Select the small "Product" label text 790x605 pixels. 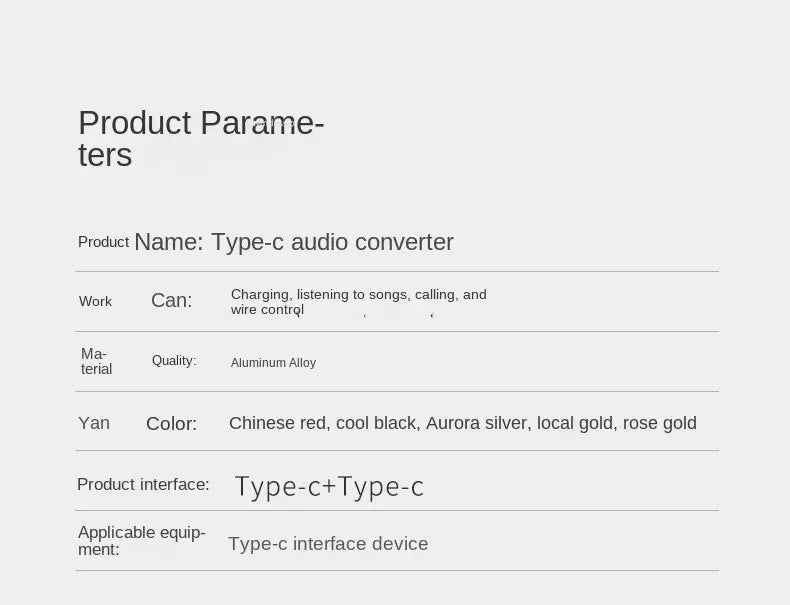point(103,242)
